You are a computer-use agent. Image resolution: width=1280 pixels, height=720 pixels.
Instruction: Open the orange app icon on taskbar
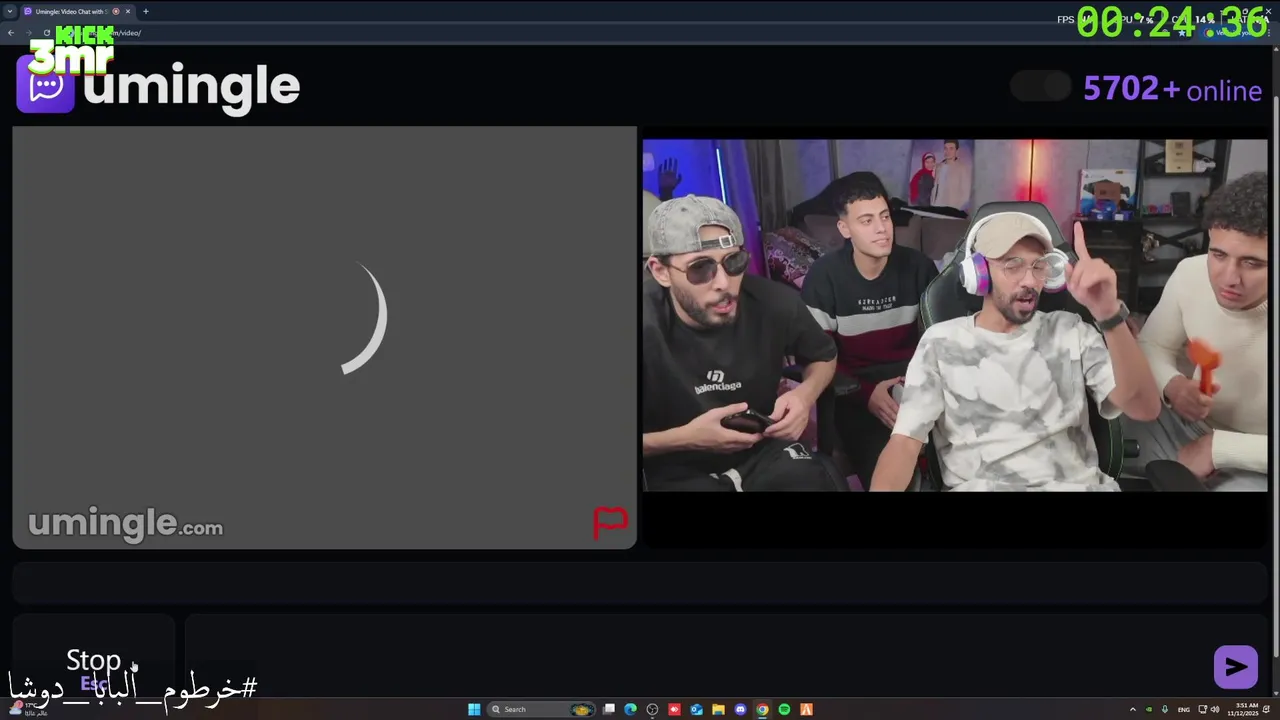pyautogui.click(x=806, y=709)
